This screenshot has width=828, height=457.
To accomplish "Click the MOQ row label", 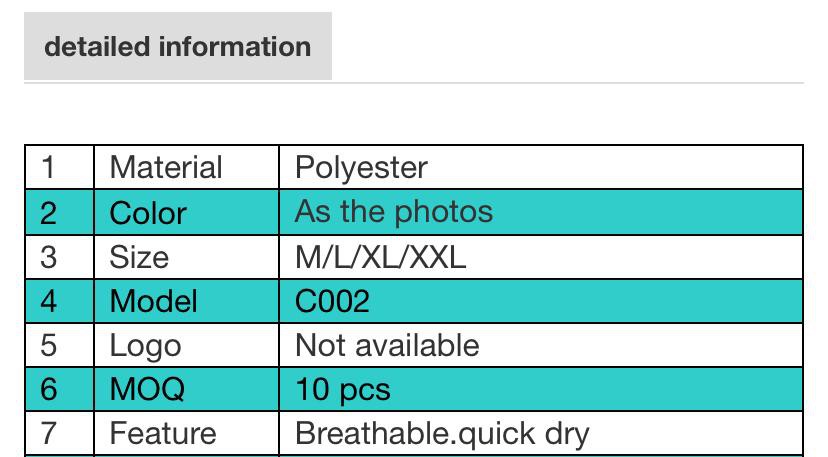I will coord(147,389).
